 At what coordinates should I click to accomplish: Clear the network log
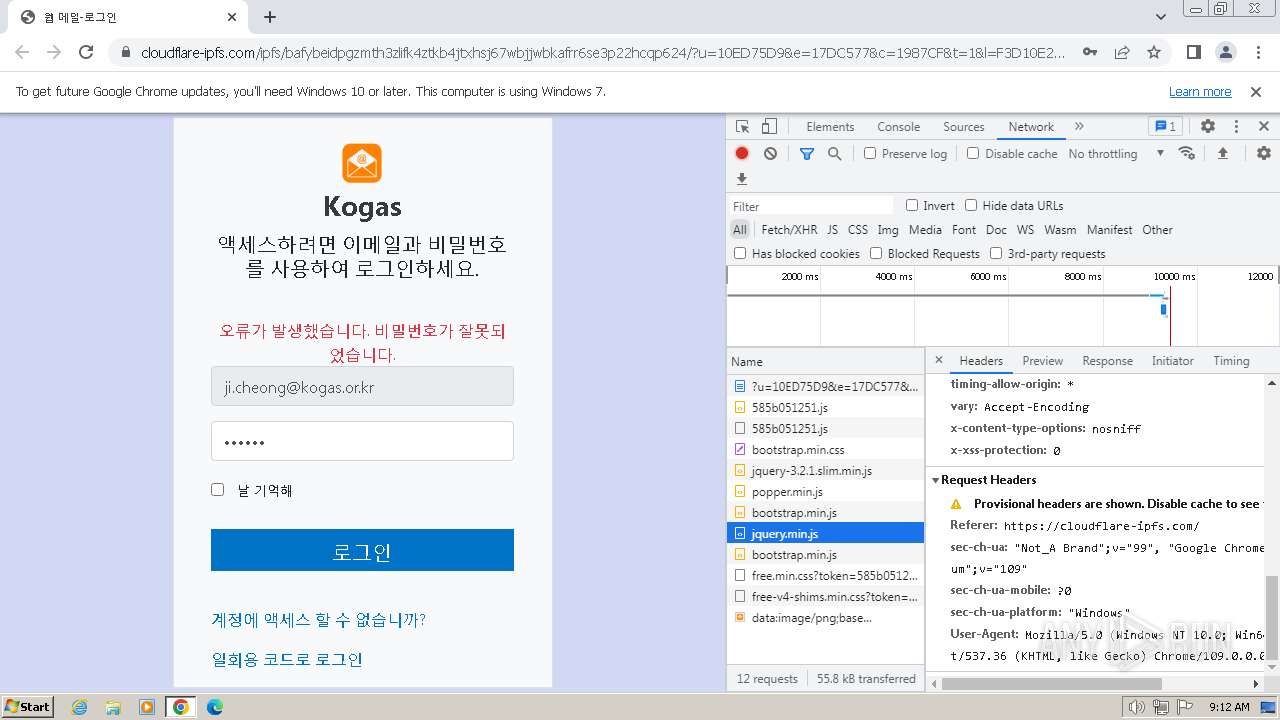coord(770,153)
